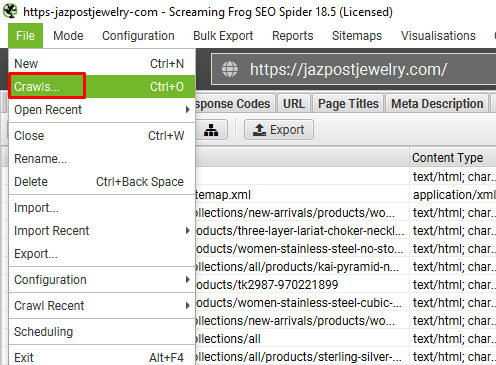Screen dimensions: 496x365
Task: Open the Mode menu
Action: coord(68,36)
